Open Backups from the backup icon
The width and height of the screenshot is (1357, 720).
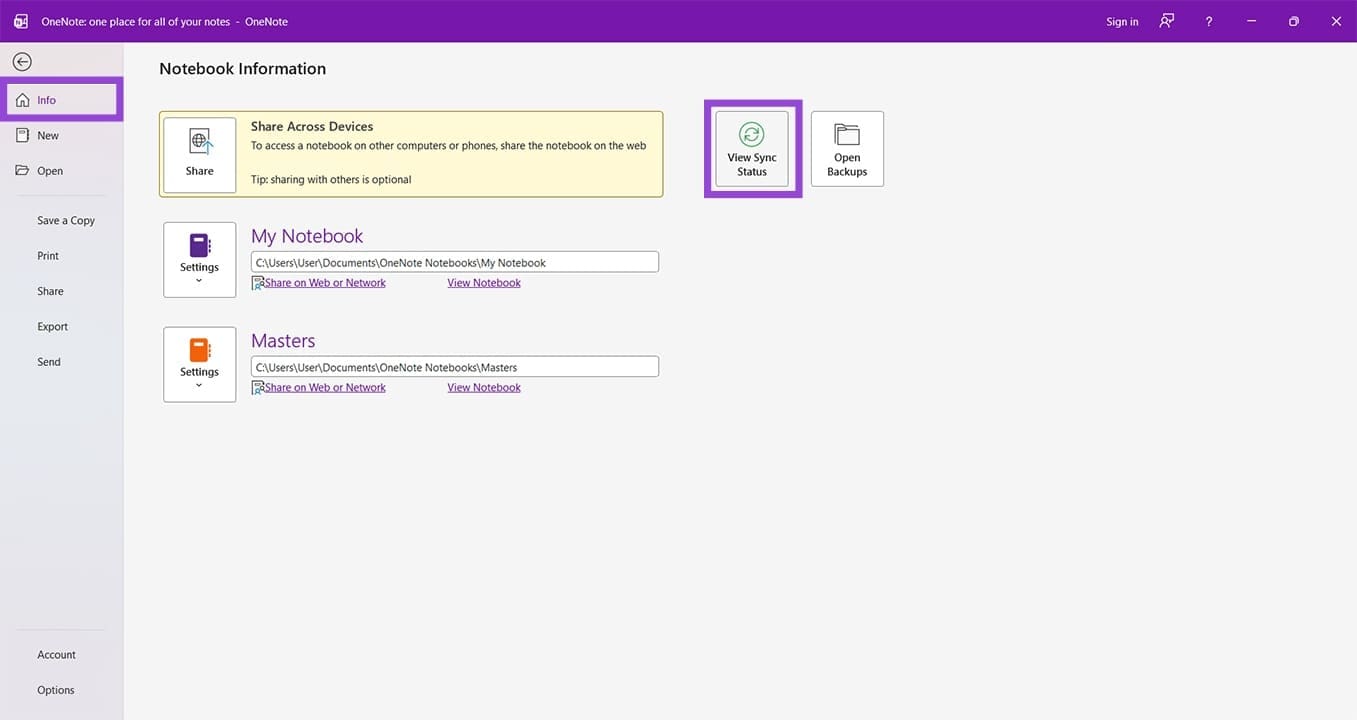click(x=846, y=147)
